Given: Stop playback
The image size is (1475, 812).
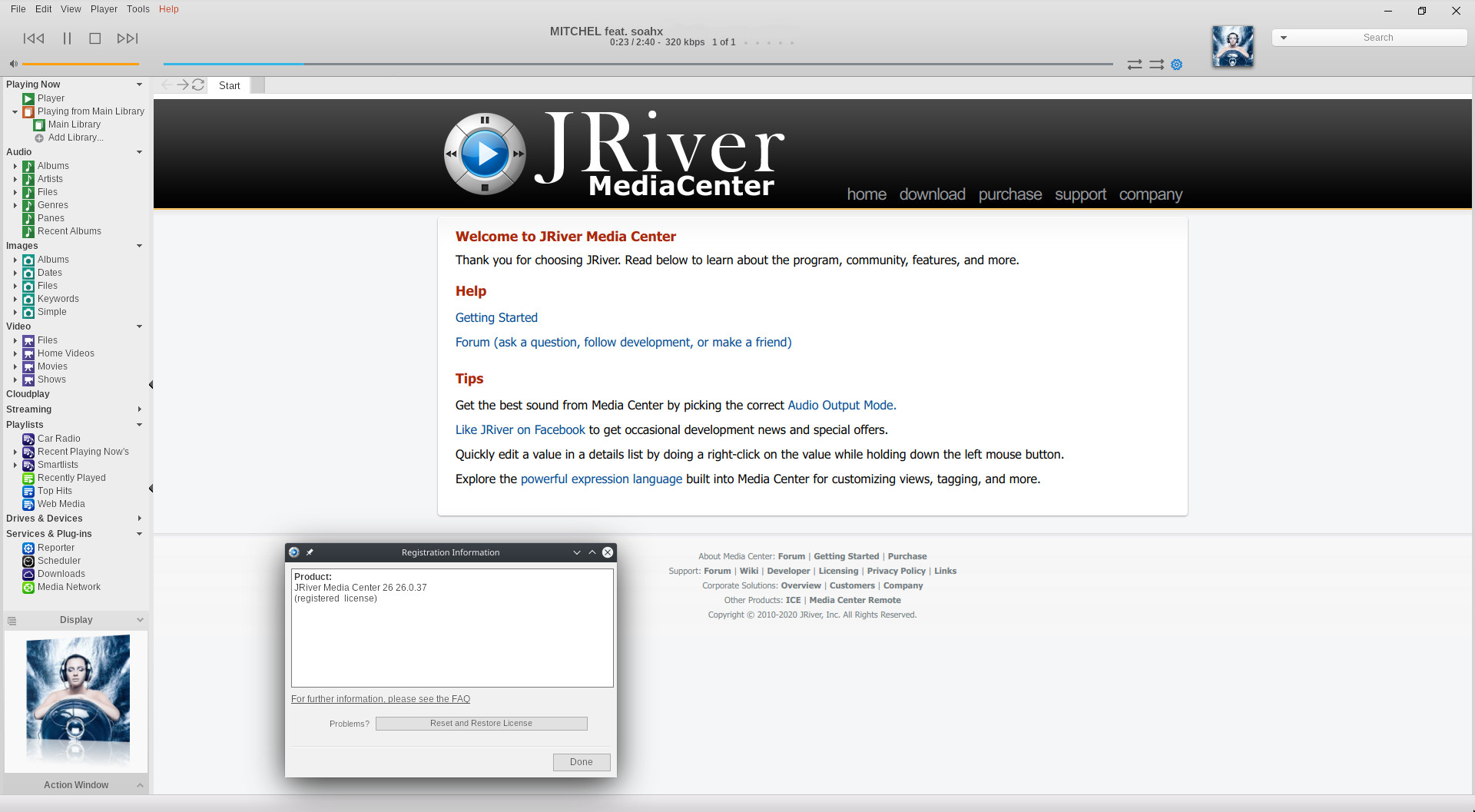Looking at the screenshot, I should (x=95, y=38).
